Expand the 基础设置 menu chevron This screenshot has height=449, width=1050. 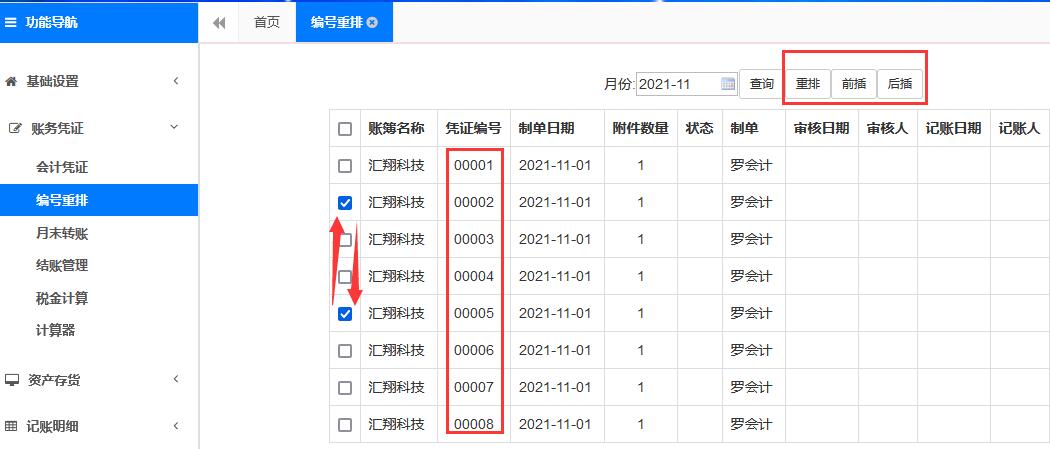point(175,81)
